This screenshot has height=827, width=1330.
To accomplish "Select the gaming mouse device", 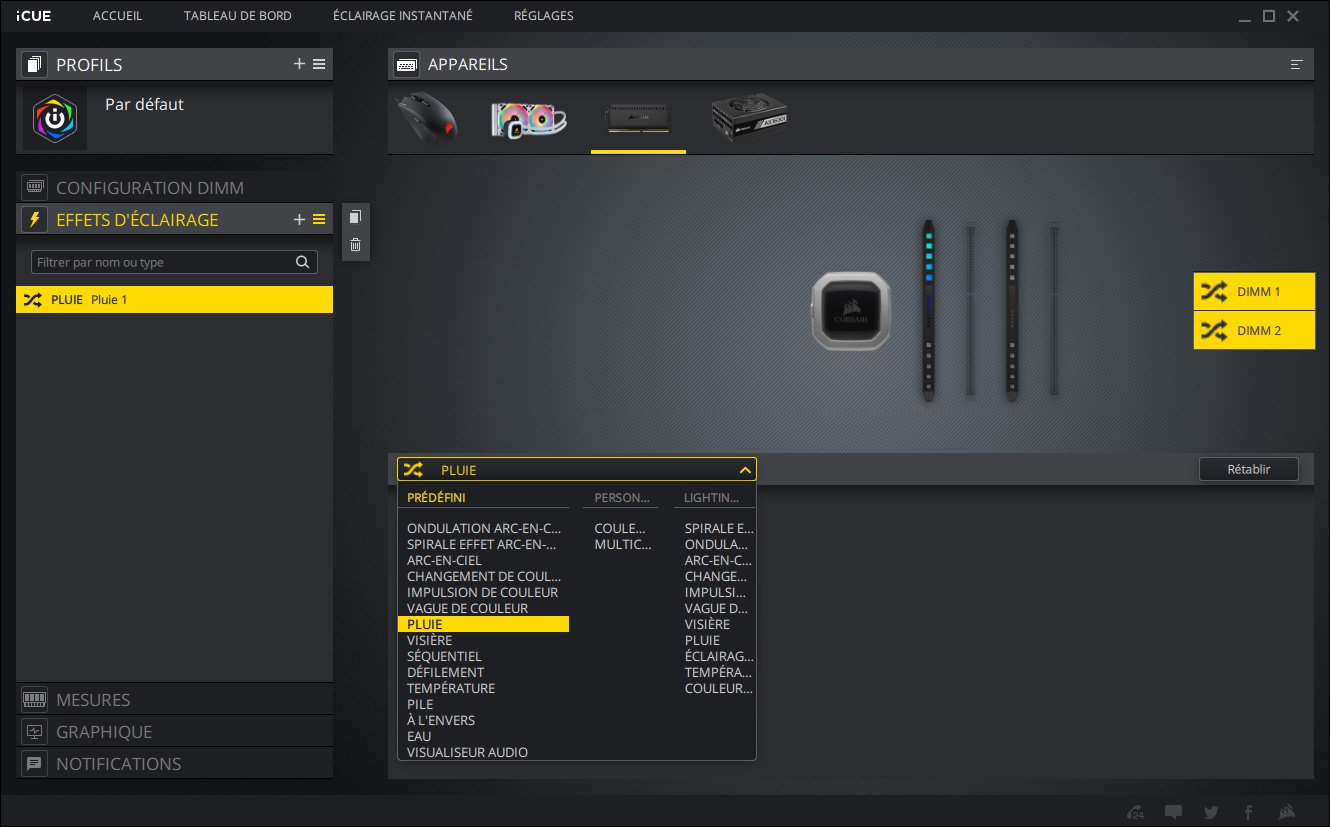I will tap(426, 118).
